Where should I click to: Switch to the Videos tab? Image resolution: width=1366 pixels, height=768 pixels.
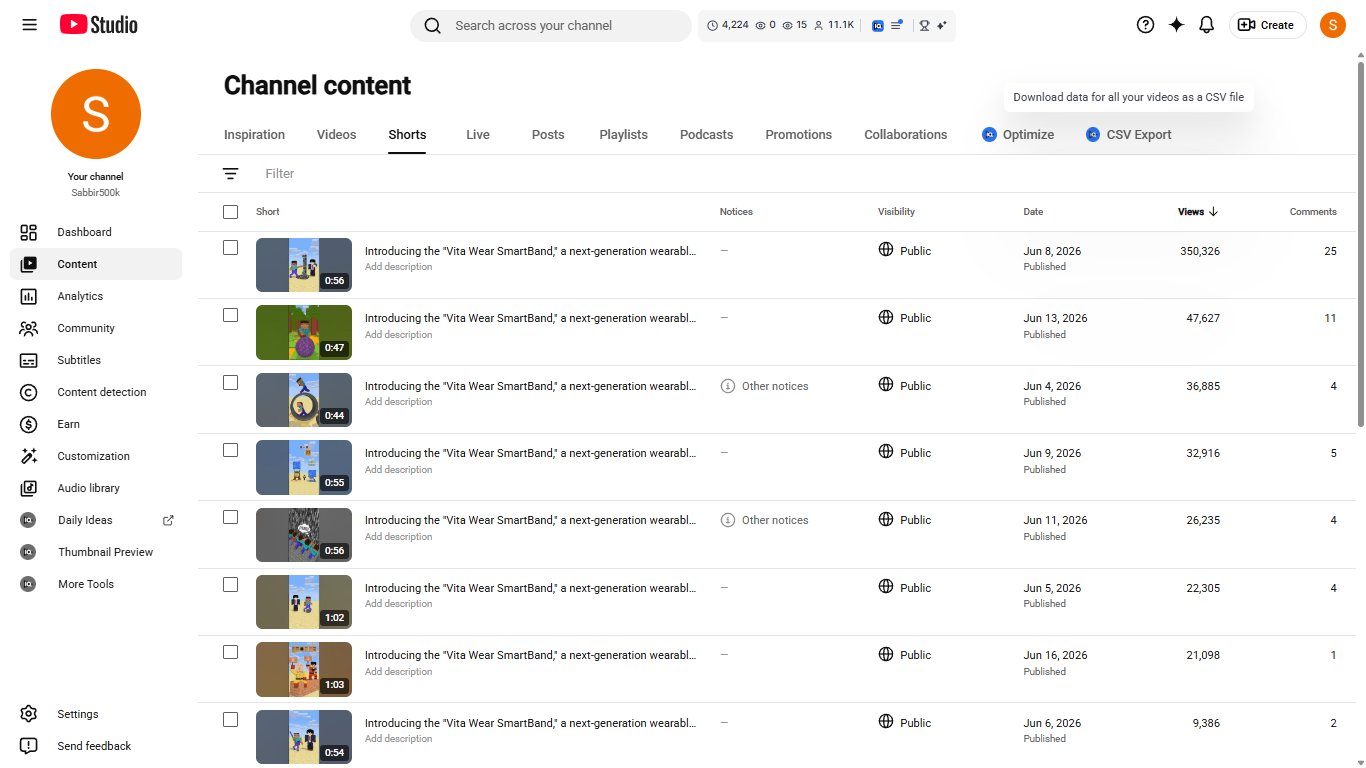[x=336, y=135]
